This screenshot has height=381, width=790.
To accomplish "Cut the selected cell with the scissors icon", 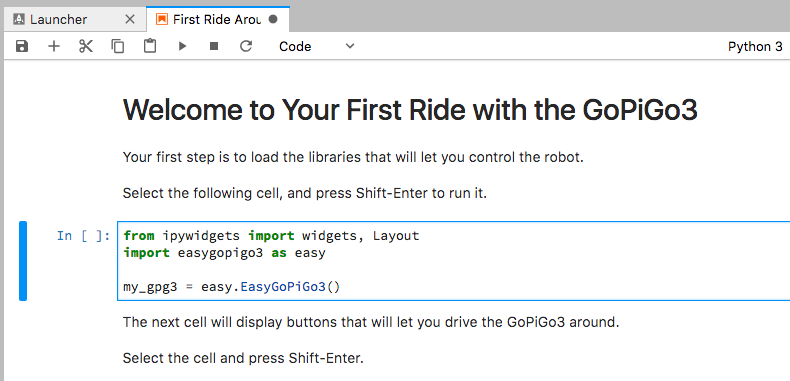I will point(86,46).
